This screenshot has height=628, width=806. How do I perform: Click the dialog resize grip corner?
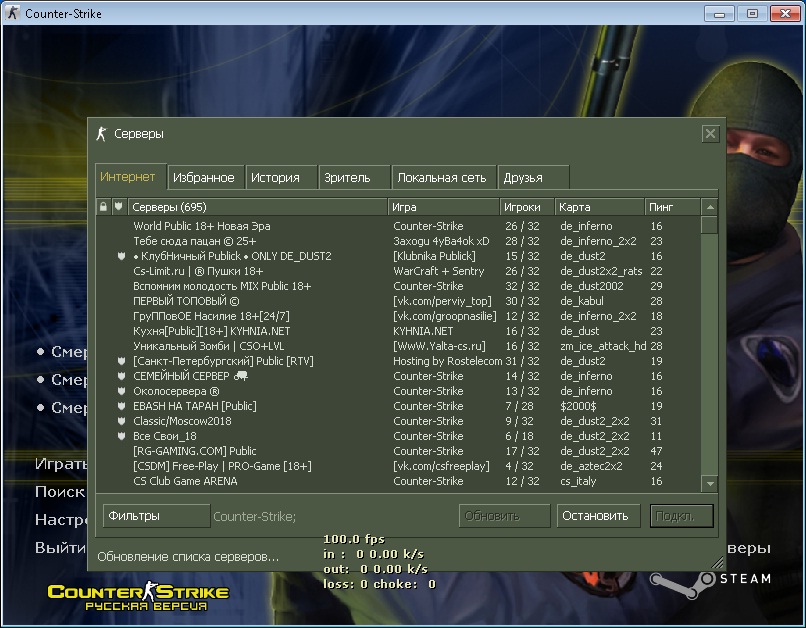point(718,563)
